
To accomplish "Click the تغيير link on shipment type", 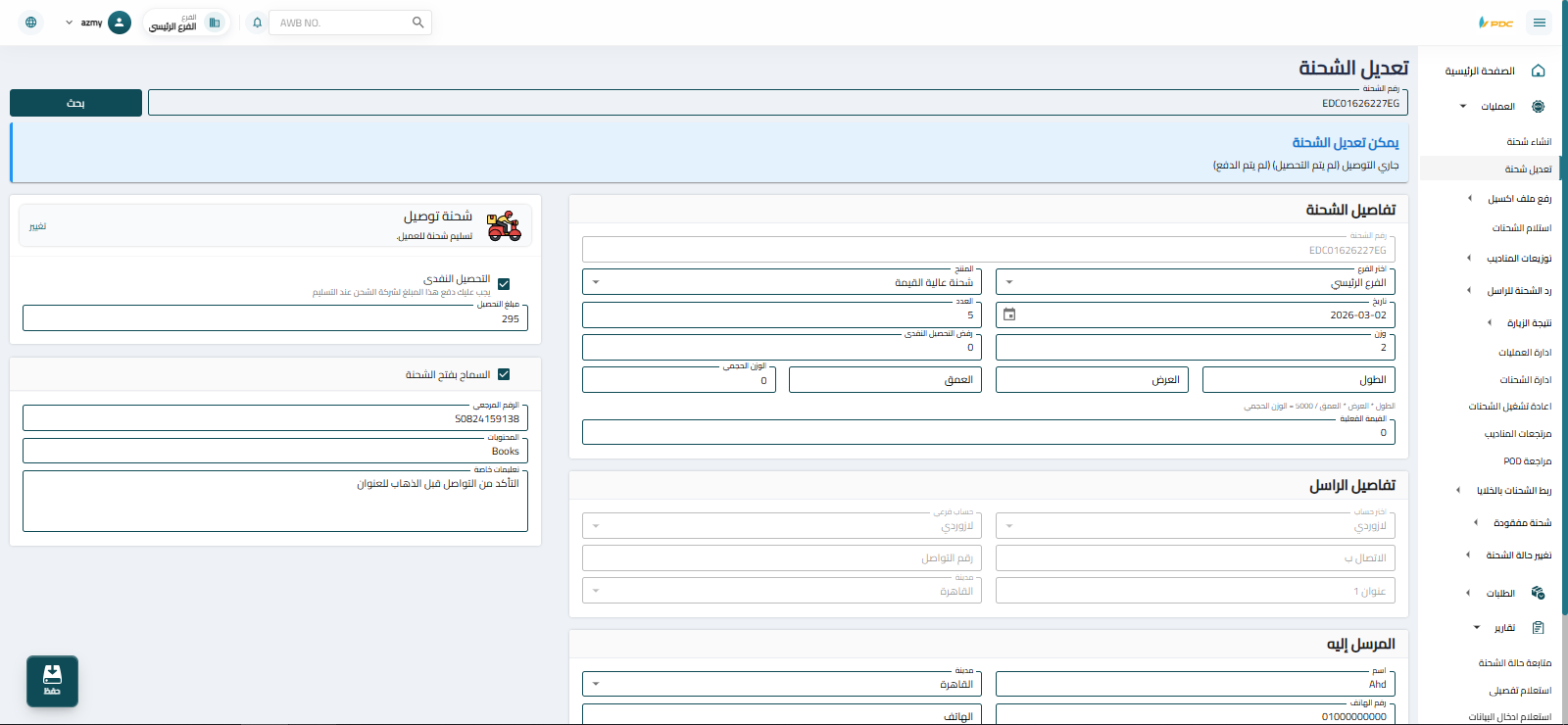I will (x=37, y=226).
